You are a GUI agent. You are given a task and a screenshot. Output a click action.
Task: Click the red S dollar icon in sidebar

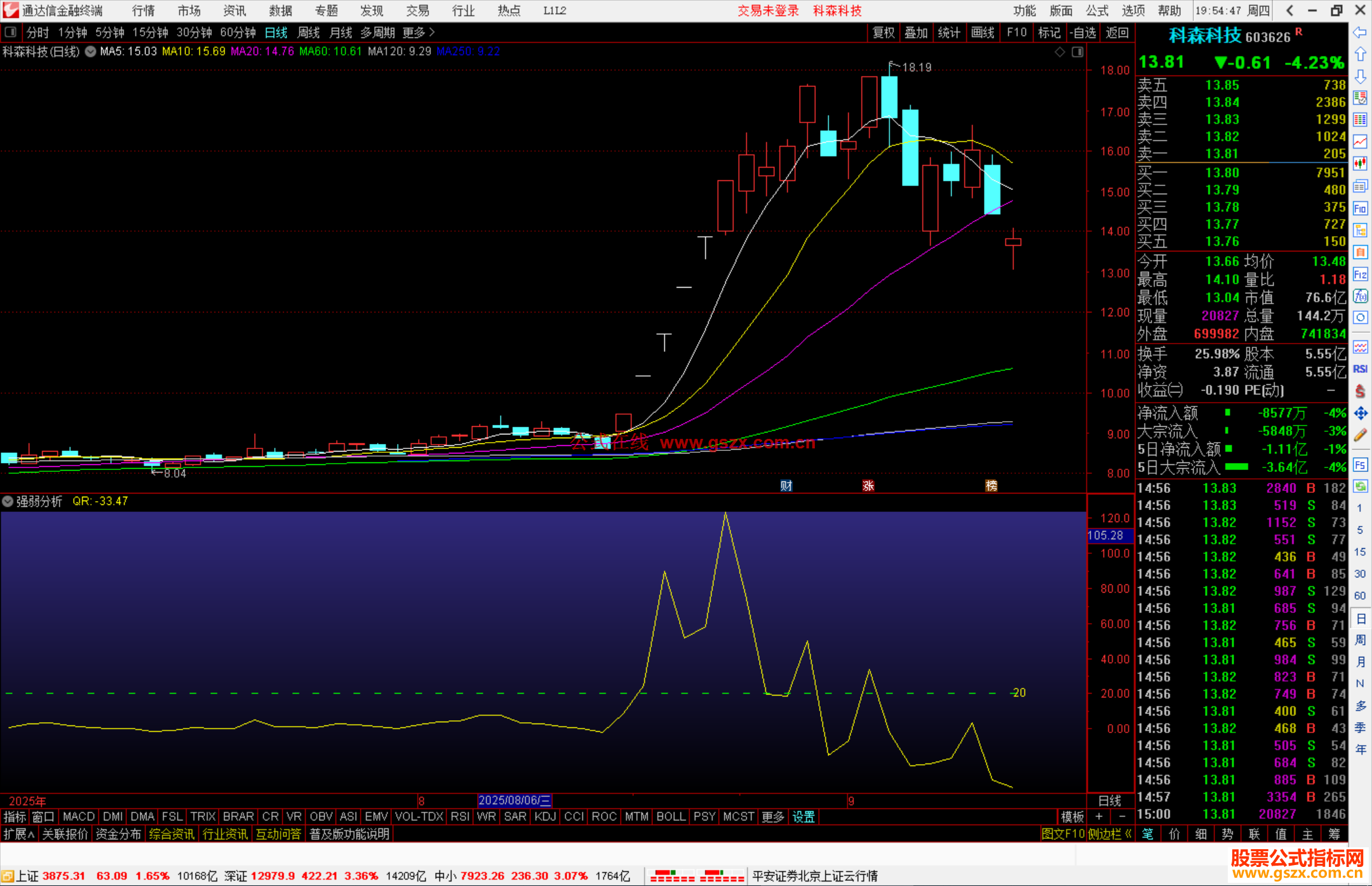1360,391
